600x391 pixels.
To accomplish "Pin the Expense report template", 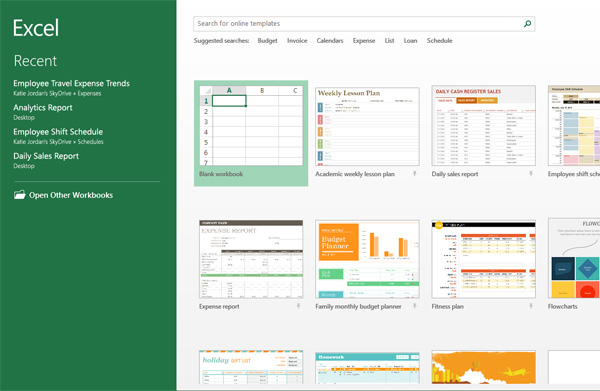I will [298, 306].
